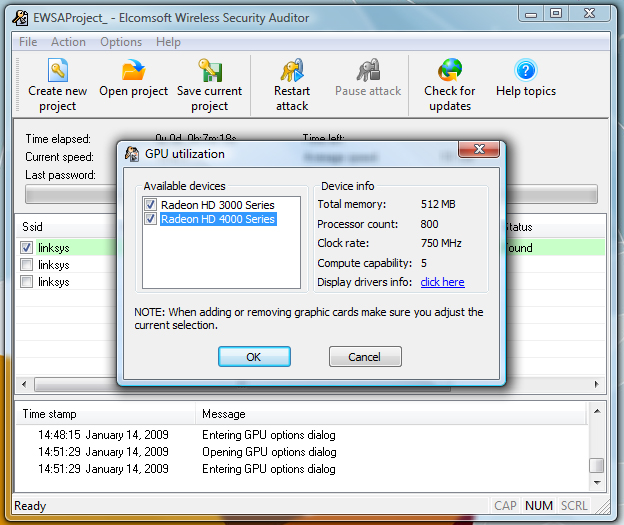The image size is (624, 525).
Task: Toggle the Radeon HD 3000 Series checkbox
Action: [x=150, y=205]
